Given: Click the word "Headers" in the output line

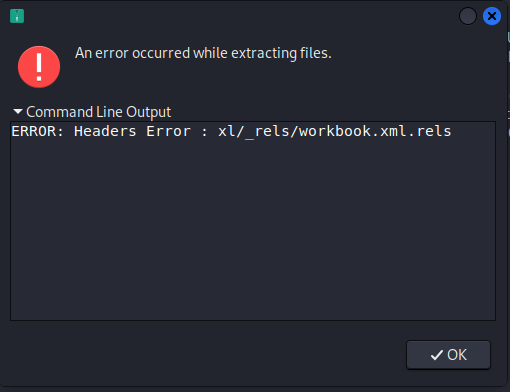Looking at the screenshot, I should 105,131.
